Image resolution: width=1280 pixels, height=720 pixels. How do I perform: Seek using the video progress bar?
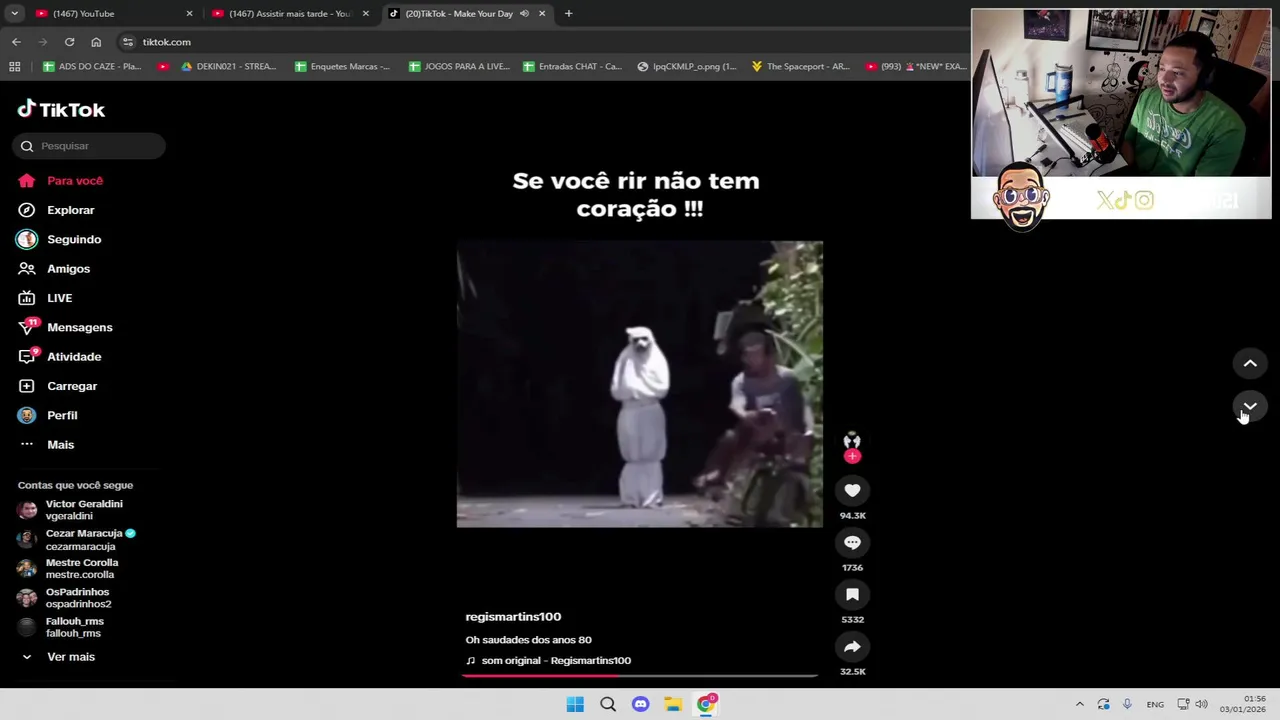640,676
